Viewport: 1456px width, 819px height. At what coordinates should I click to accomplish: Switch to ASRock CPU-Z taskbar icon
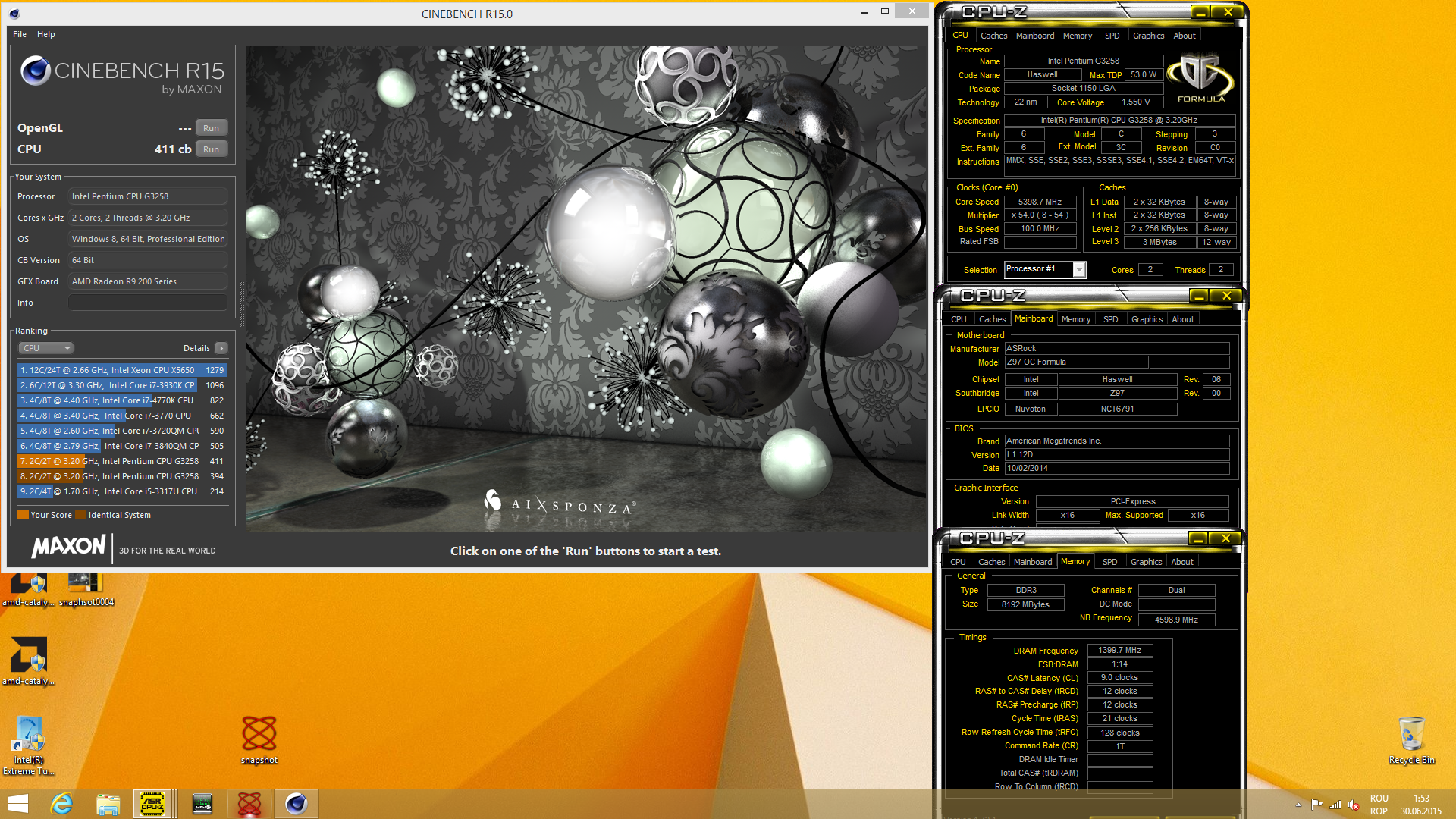(x=153, y=804)
